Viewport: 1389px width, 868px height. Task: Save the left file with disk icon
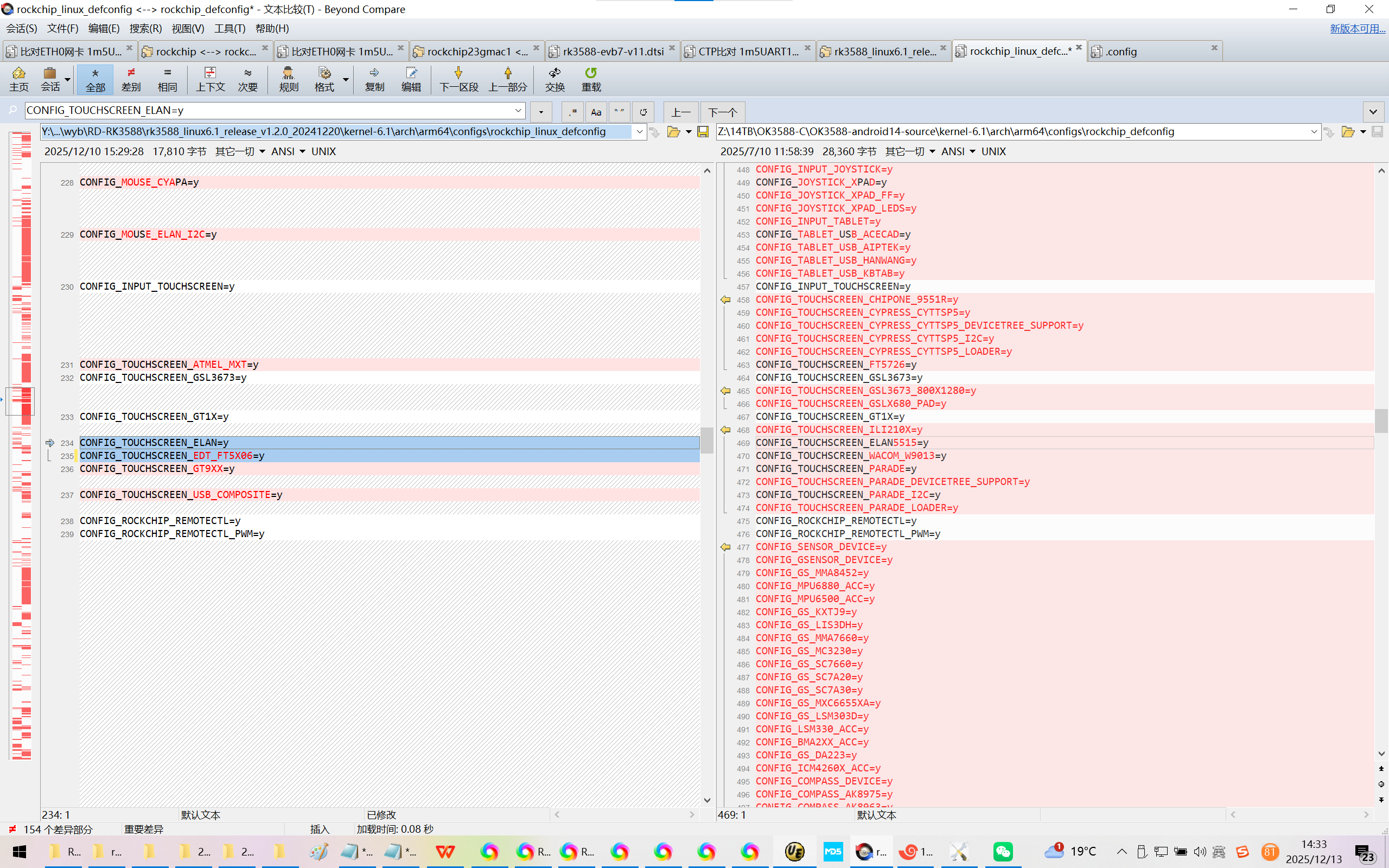coord(703,132)
